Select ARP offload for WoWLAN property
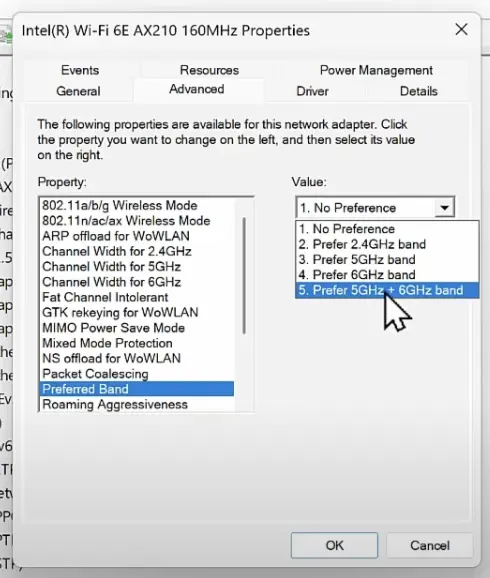This screenshot has height=578, width=490. coord(136,236)
